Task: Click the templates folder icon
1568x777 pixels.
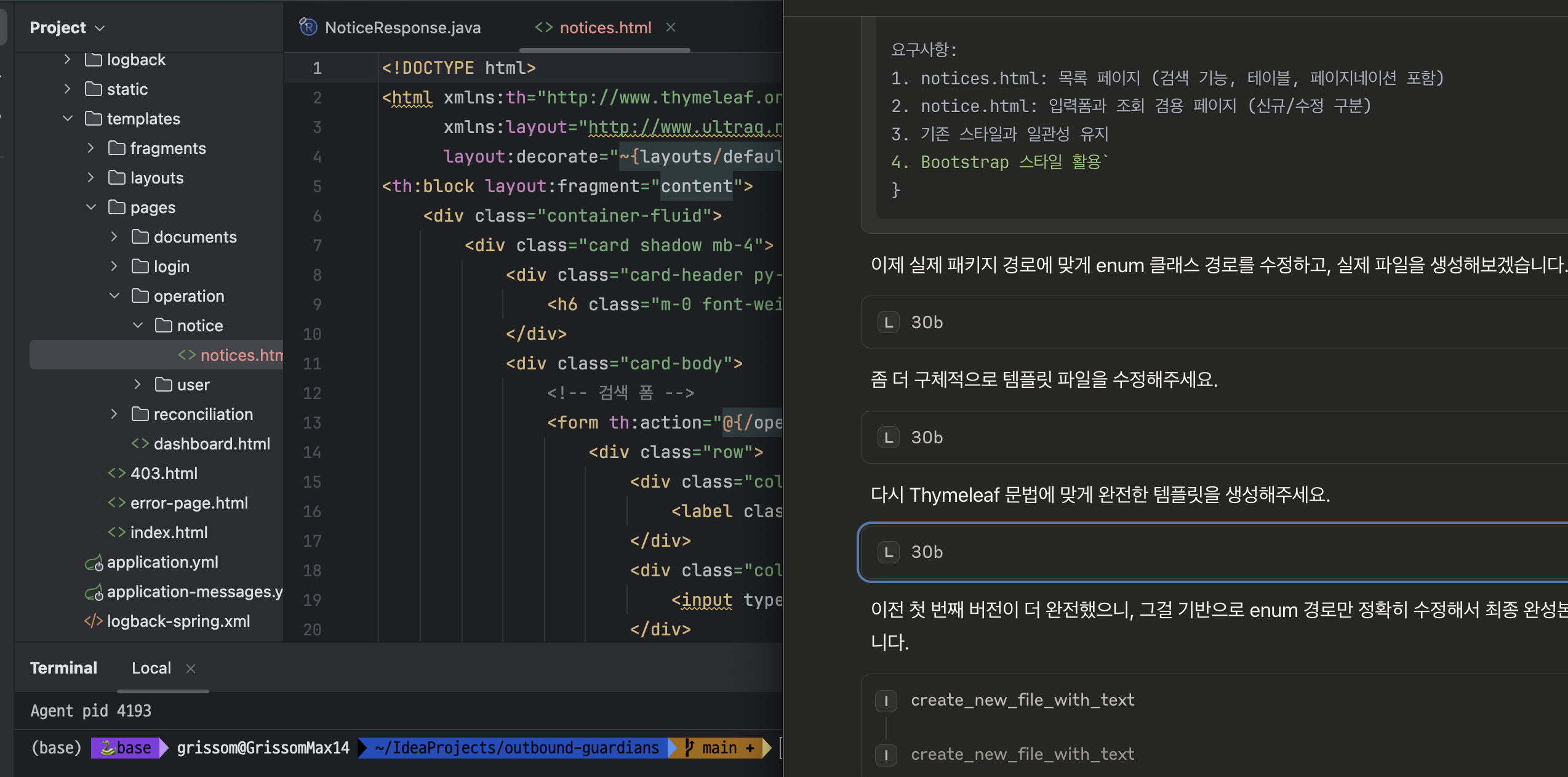Action: [x=94, y=118]
